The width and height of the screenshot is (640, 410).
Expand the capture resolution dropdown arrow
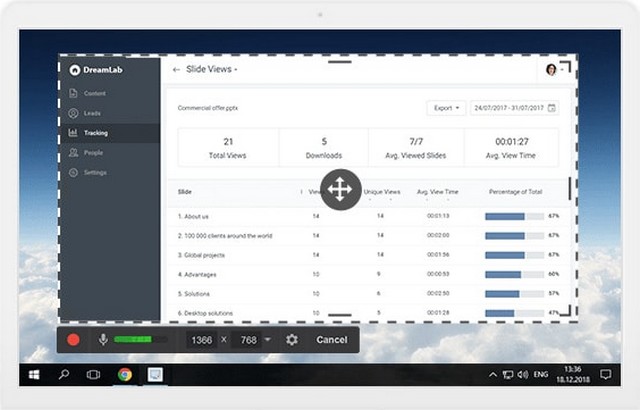click(x=268, y=340)
